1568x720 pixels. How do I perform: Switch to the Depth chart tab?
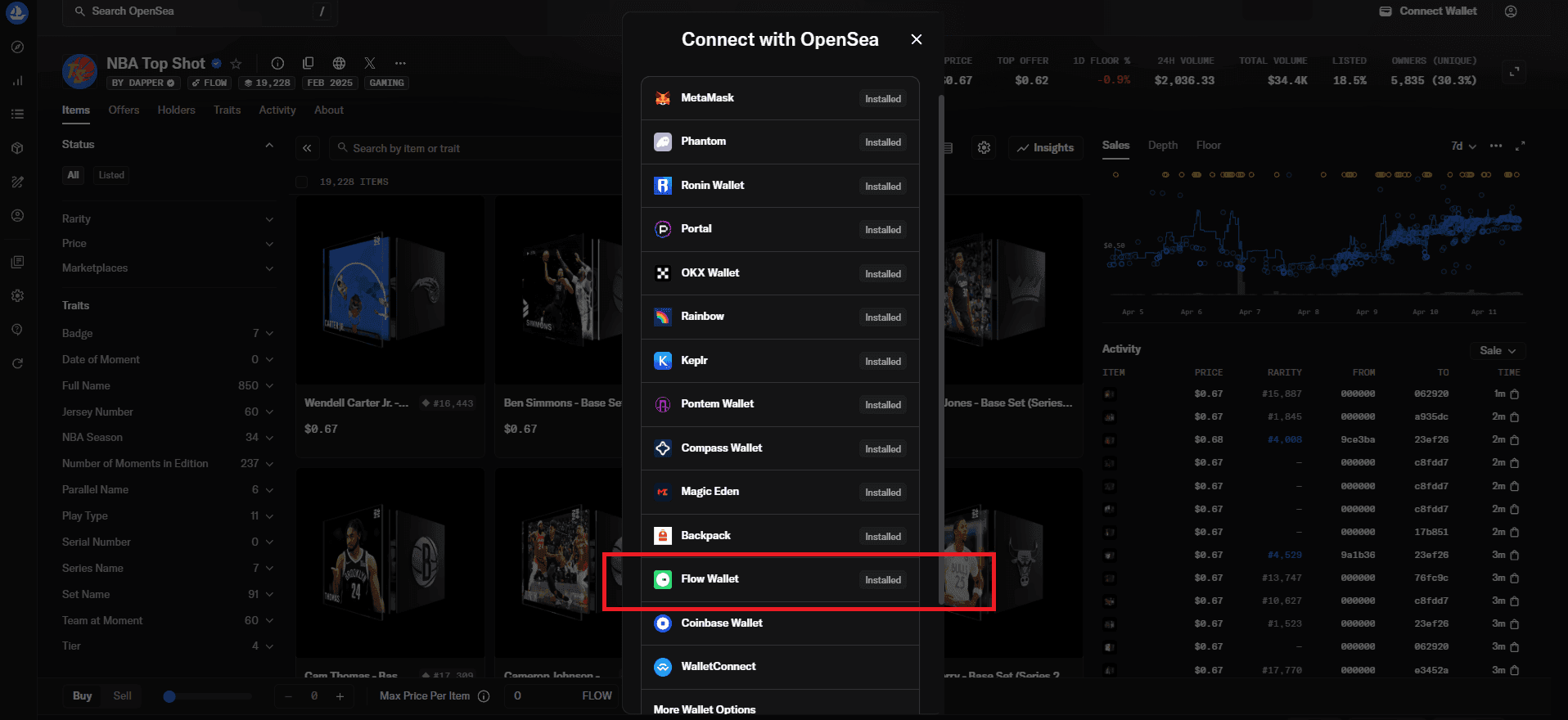coord(1162,145)
